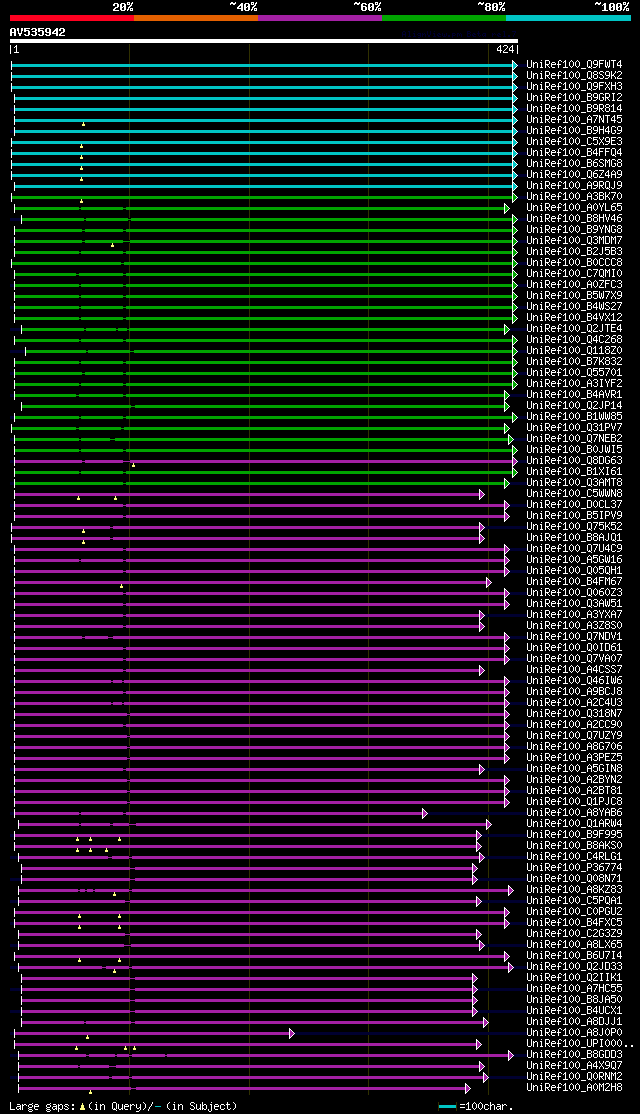Open hit UniRef100_Q9FWT4
The image size is (640, 1114).
(x=575, y=65)
